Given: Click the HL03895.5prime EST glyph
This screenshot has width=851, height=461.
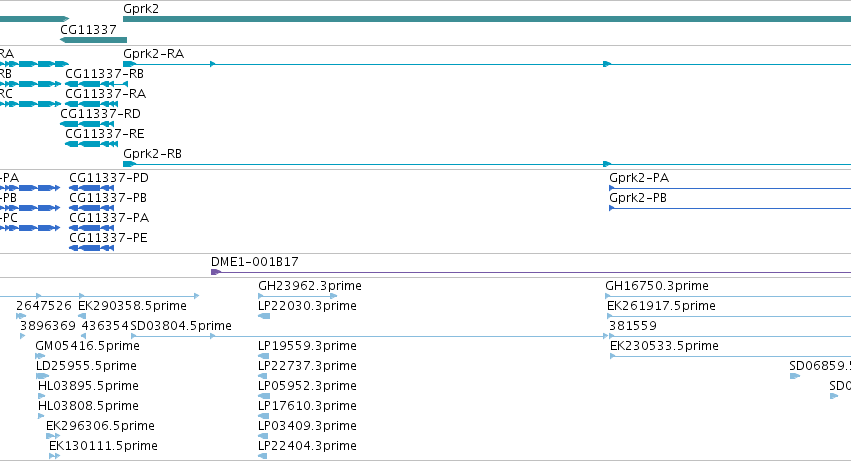Looking at the screenshot, I should tap(41, 396).
